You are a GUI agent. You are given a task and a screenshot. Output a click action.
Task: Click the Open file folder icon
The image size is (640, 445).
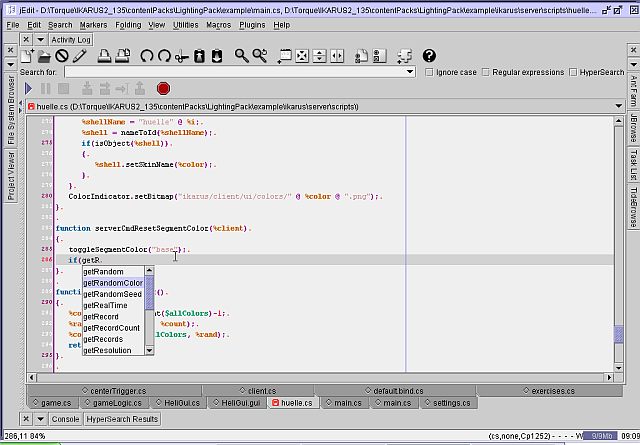pyautogui.click(x=46, y=56)
